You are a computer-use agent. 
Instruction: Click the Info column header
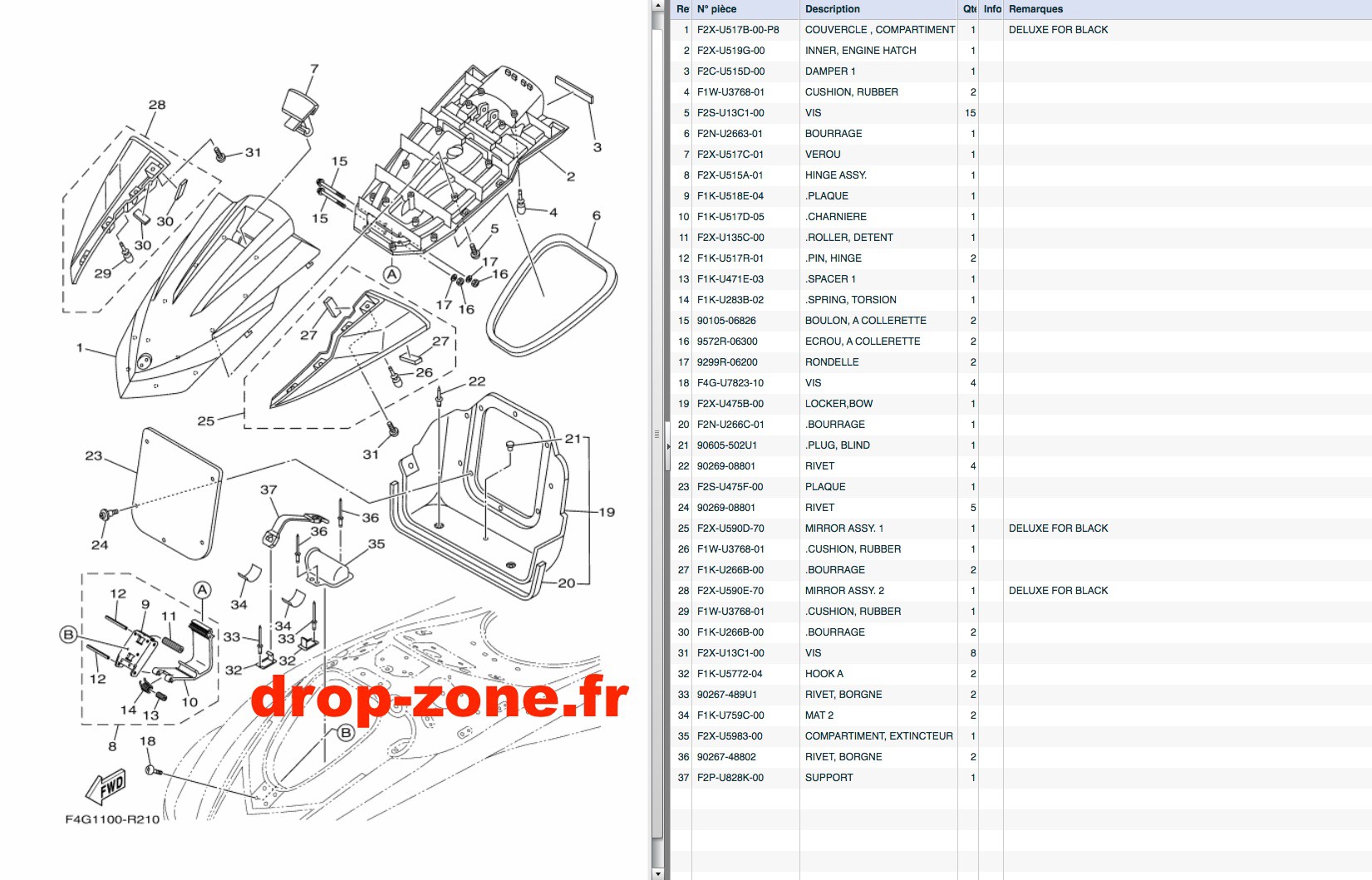992,9
